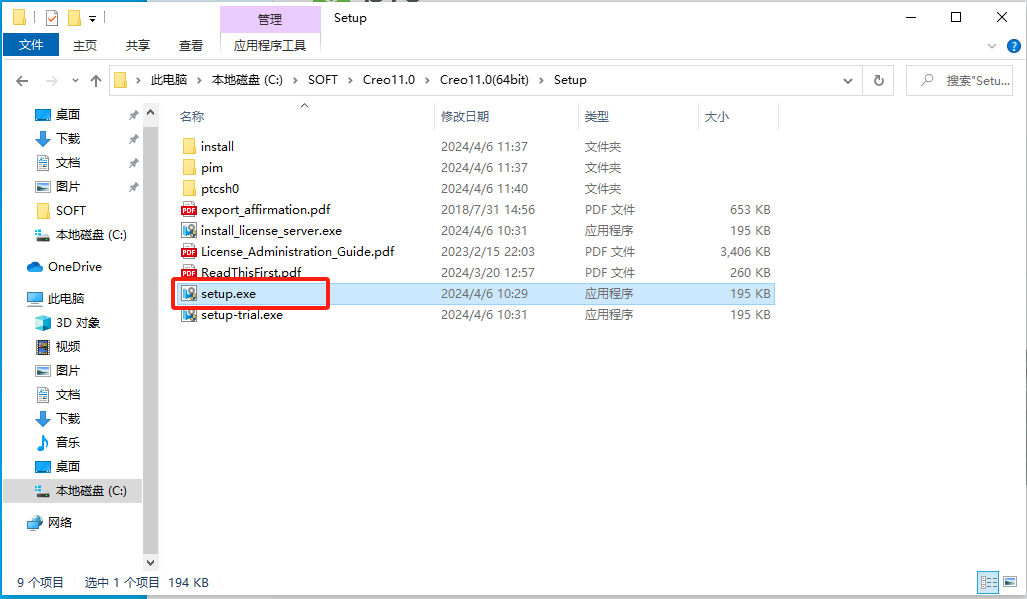Select the pim folder icon

point(189,168)
